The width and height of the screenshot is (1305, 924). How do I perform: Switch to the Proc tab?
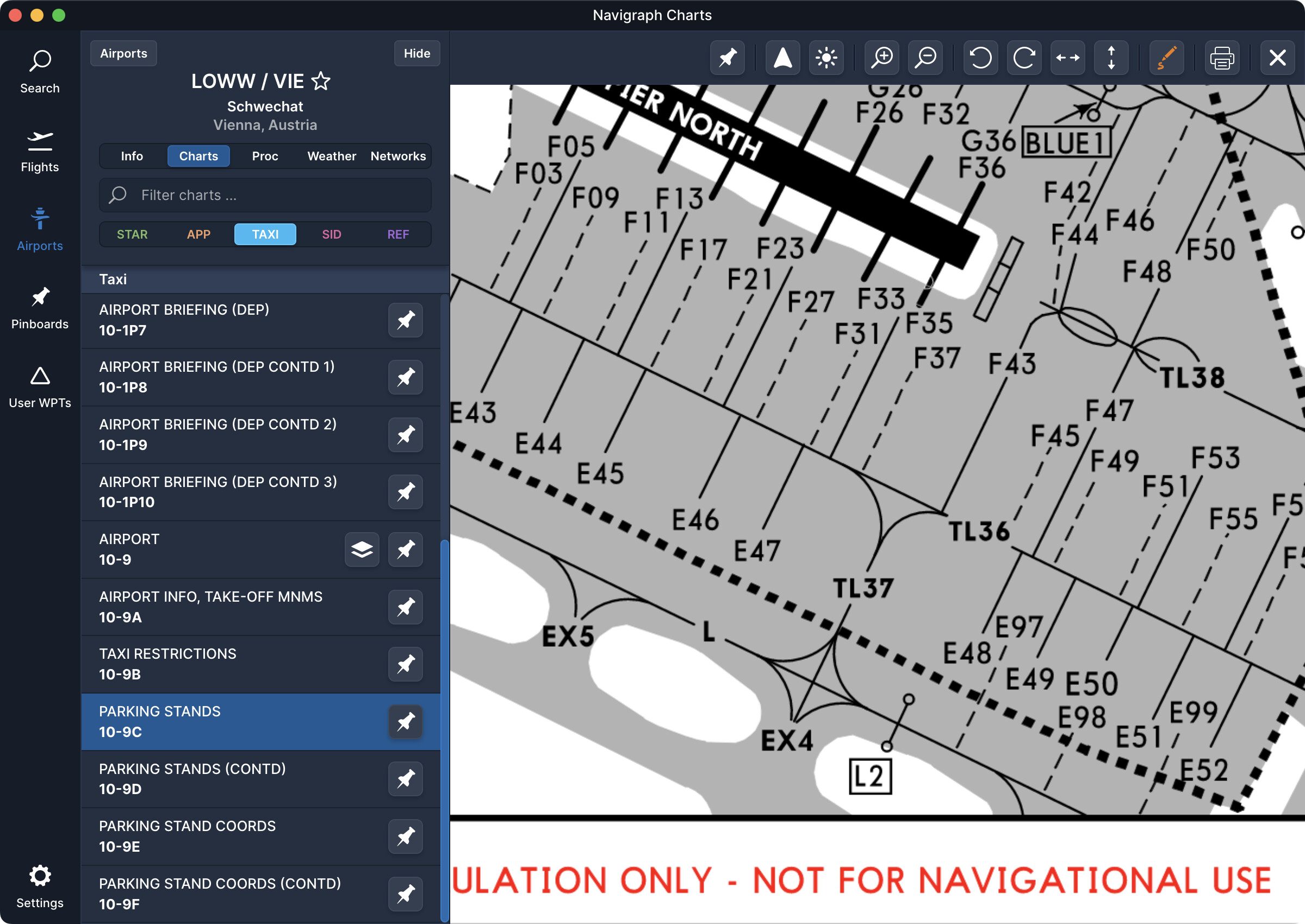click(265, 156)
